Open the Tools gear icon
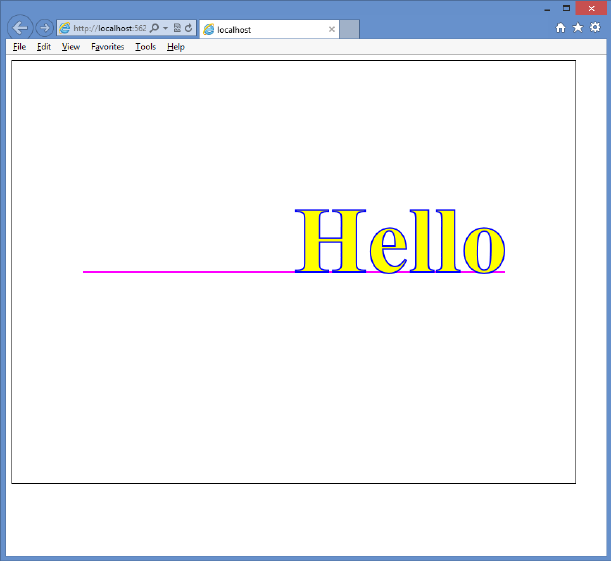Viewport: 611px width, 561px height. click(595, 27)
